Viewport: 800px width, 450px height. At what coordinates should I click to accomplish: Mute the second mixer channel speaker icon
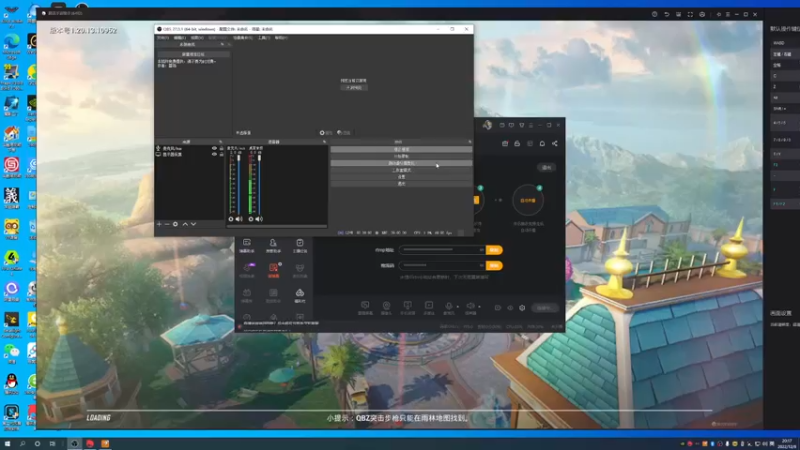259,219
